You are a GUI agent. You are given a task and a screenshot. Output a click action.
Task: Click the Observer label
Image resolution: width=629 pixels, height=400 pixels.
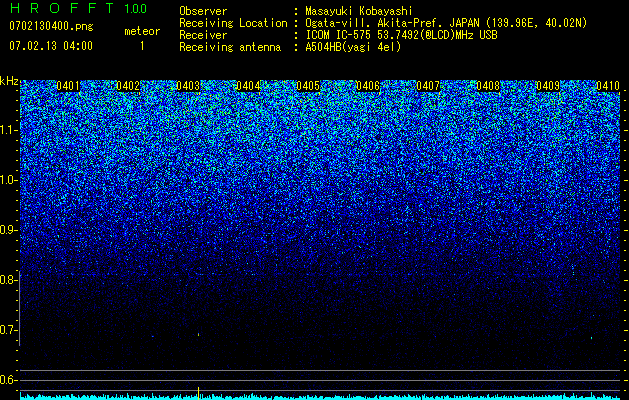203,11
